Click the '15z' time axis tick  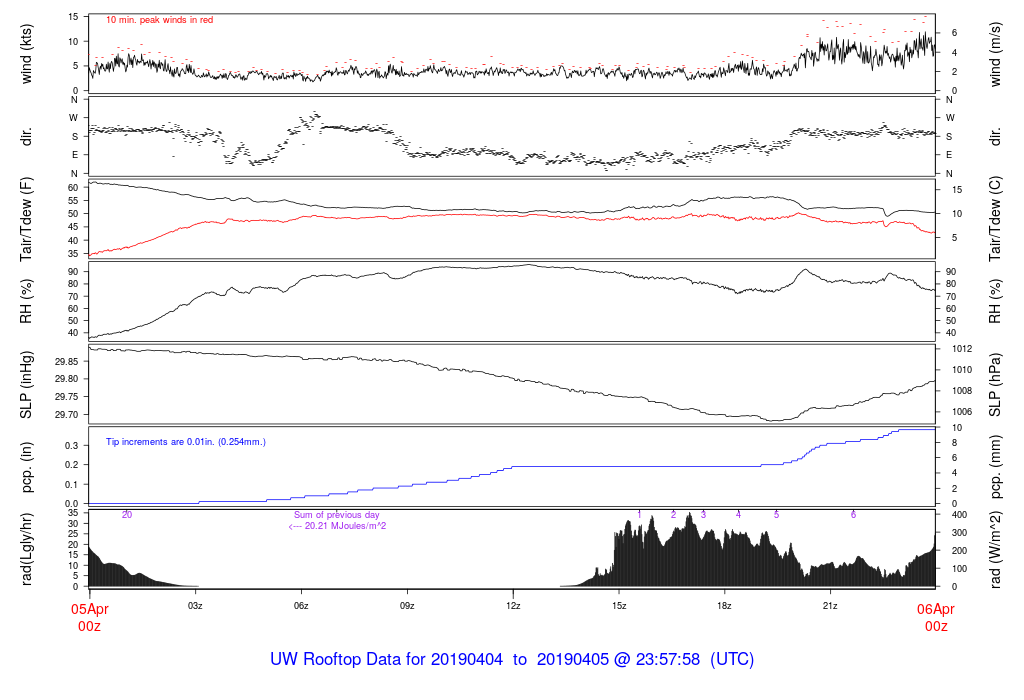coord(618,606)
